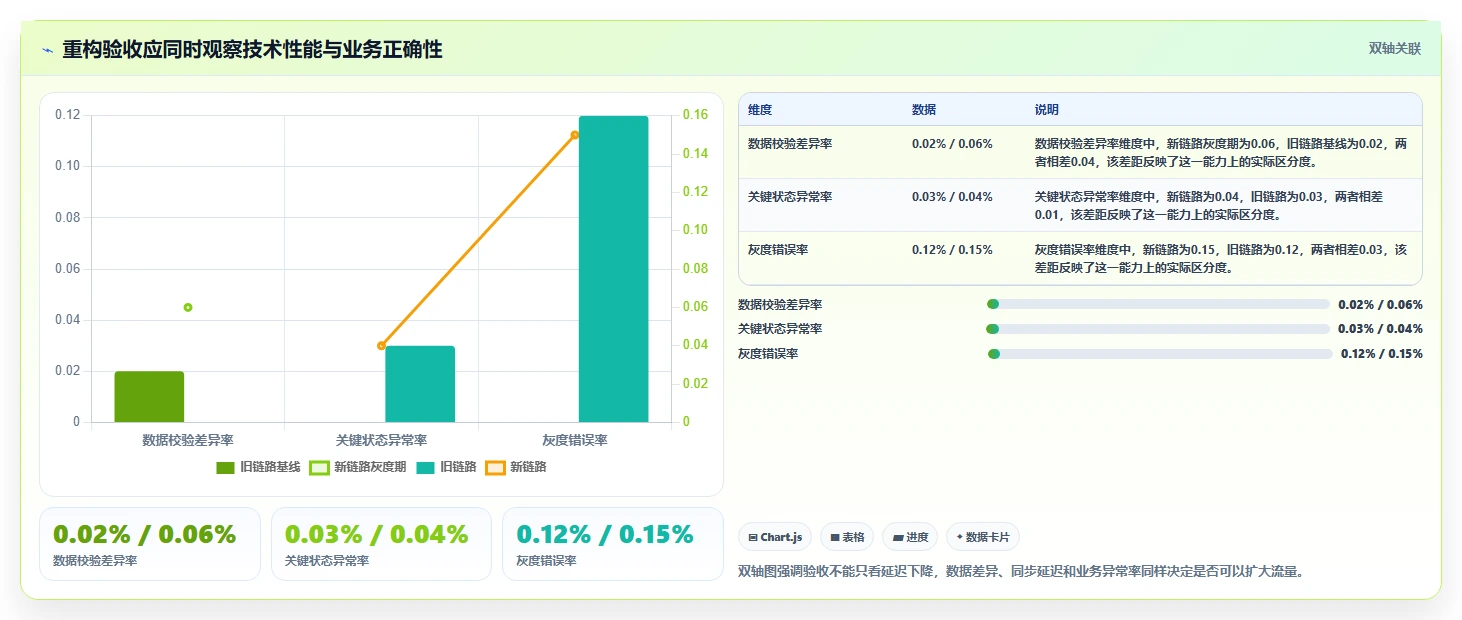The height and width of the screenshot is (620, 1462).
Task: Select the 表格 tag
Action: (x=847, y=537)
